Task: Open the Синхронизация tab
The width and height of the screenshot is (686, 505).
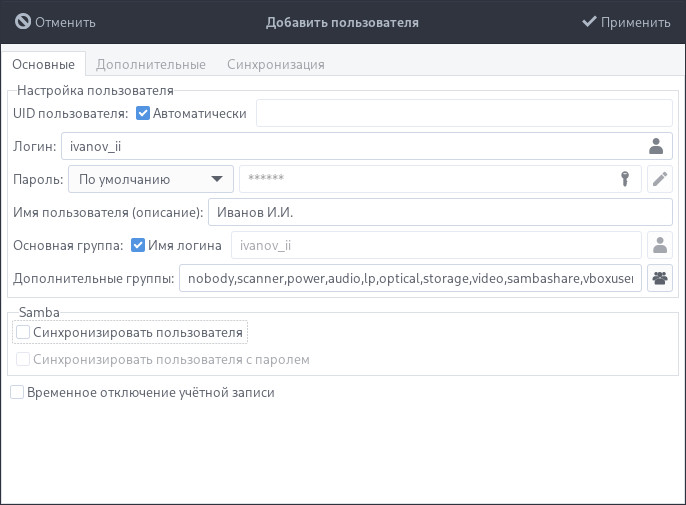Action: (276, 64)
